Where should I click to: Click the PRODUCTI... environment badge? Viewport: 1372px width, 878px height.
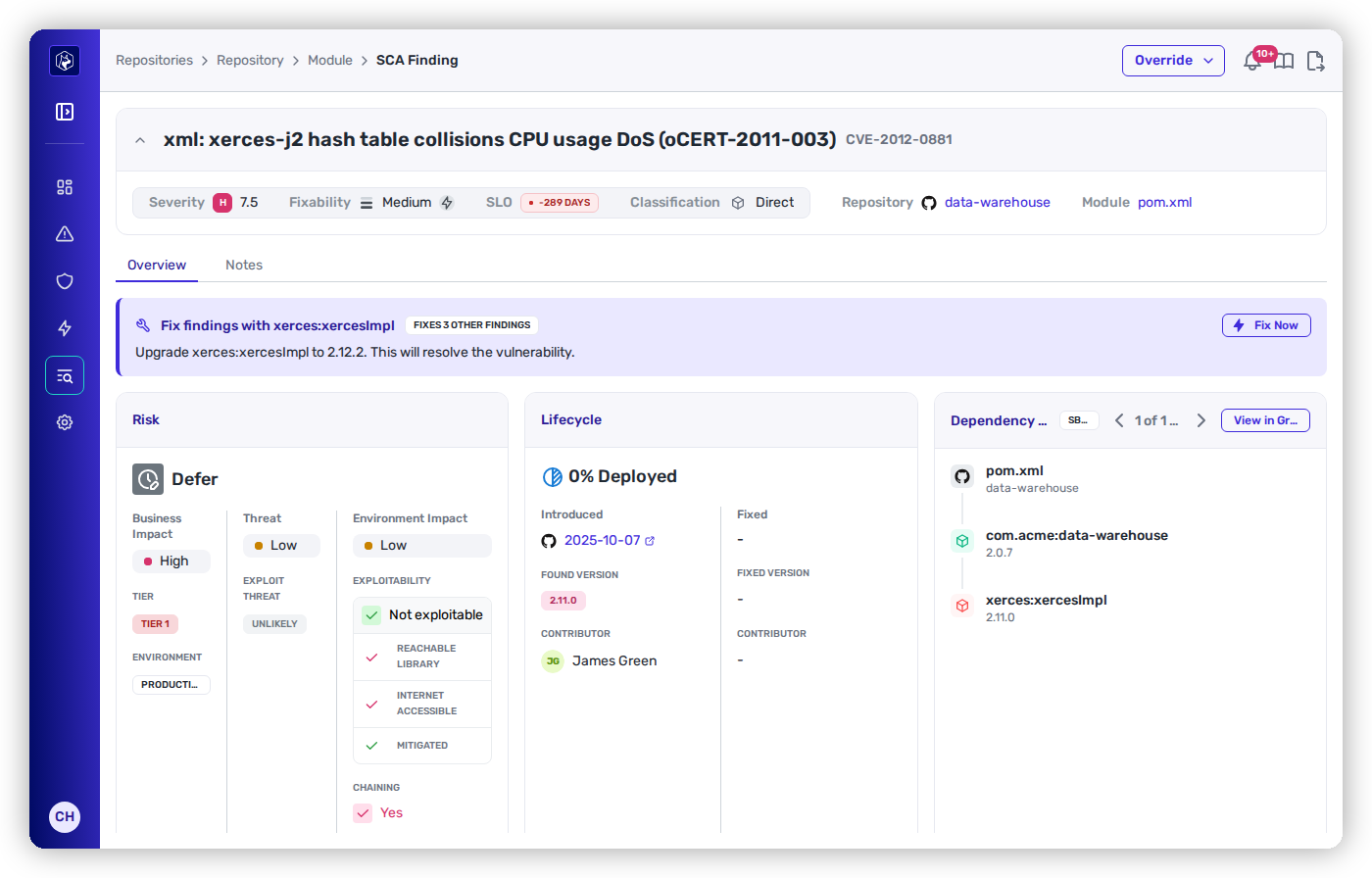pos(171,685)
